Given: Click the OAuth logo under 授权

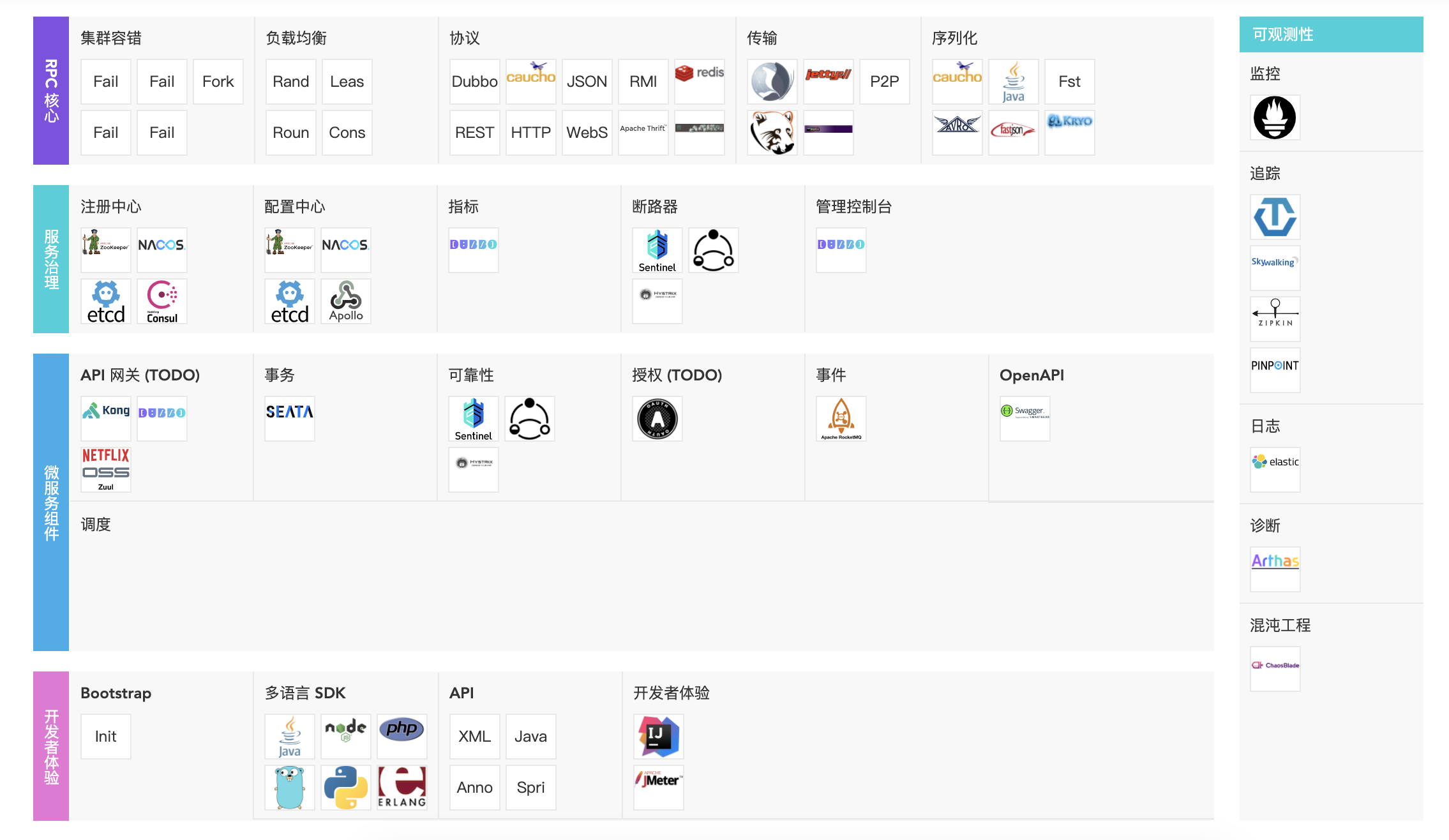Looking at the screenshot, I should (657, 419).
